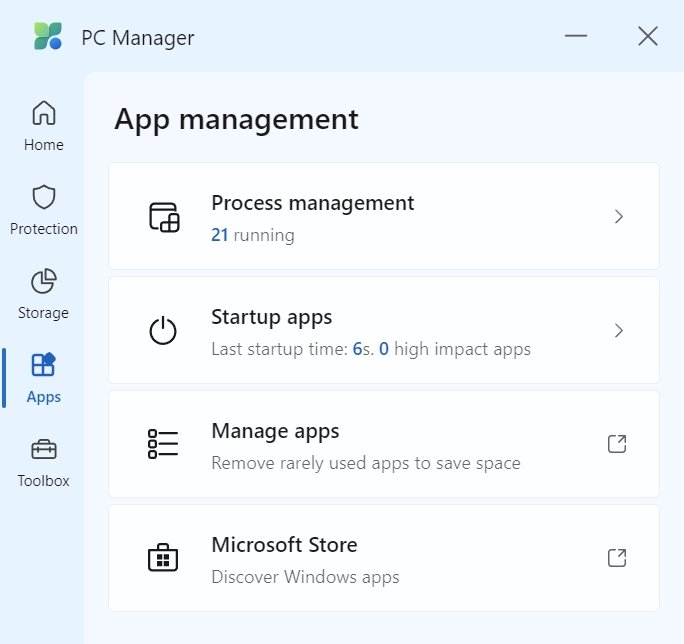Screen dimensions: 684x644
Task: Click 'Remove rarely used apps to save space'
Action: tap(366, 463)
